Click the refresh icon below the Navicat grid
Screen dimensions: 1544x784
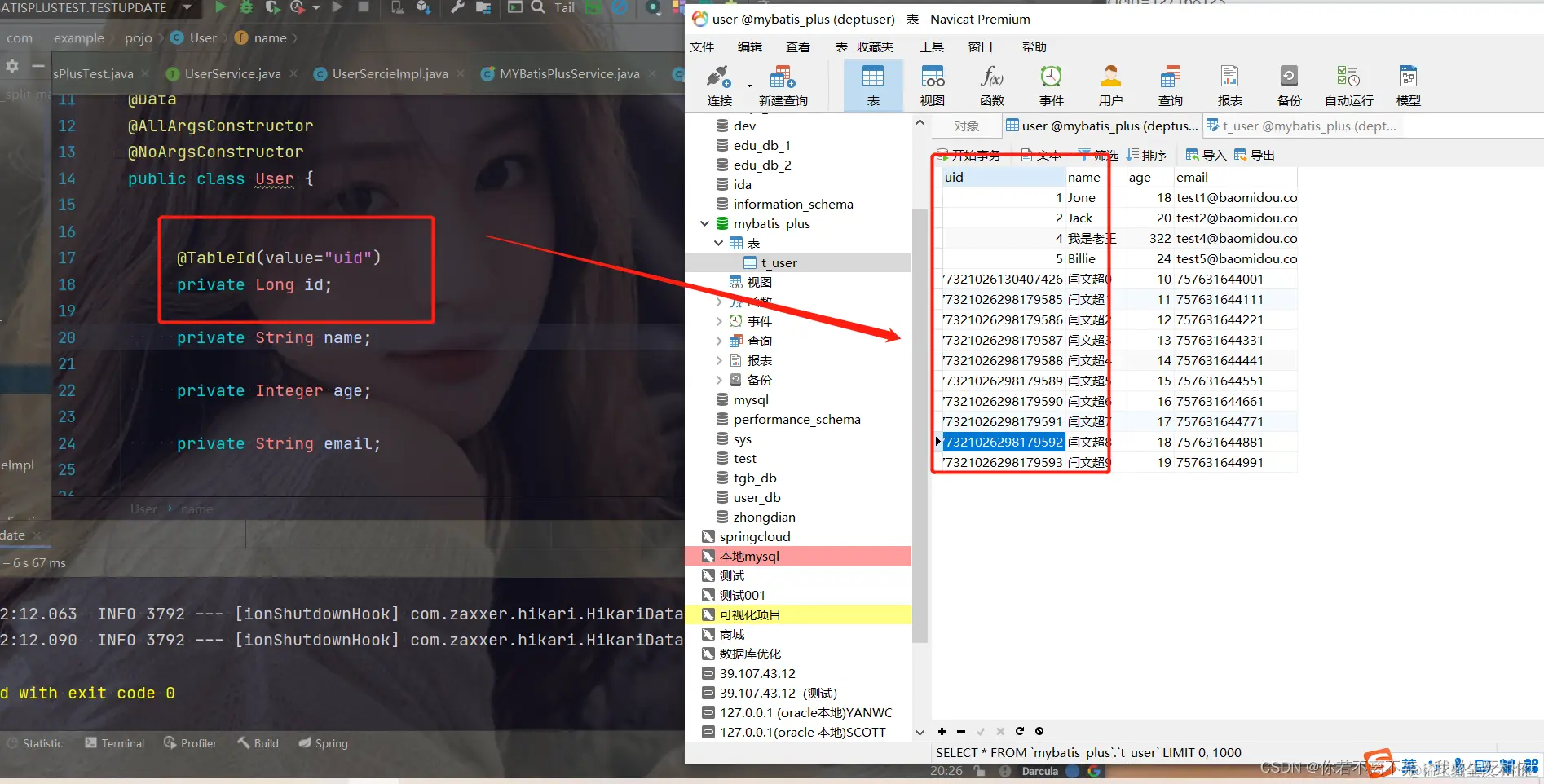tap(1020, 731)
